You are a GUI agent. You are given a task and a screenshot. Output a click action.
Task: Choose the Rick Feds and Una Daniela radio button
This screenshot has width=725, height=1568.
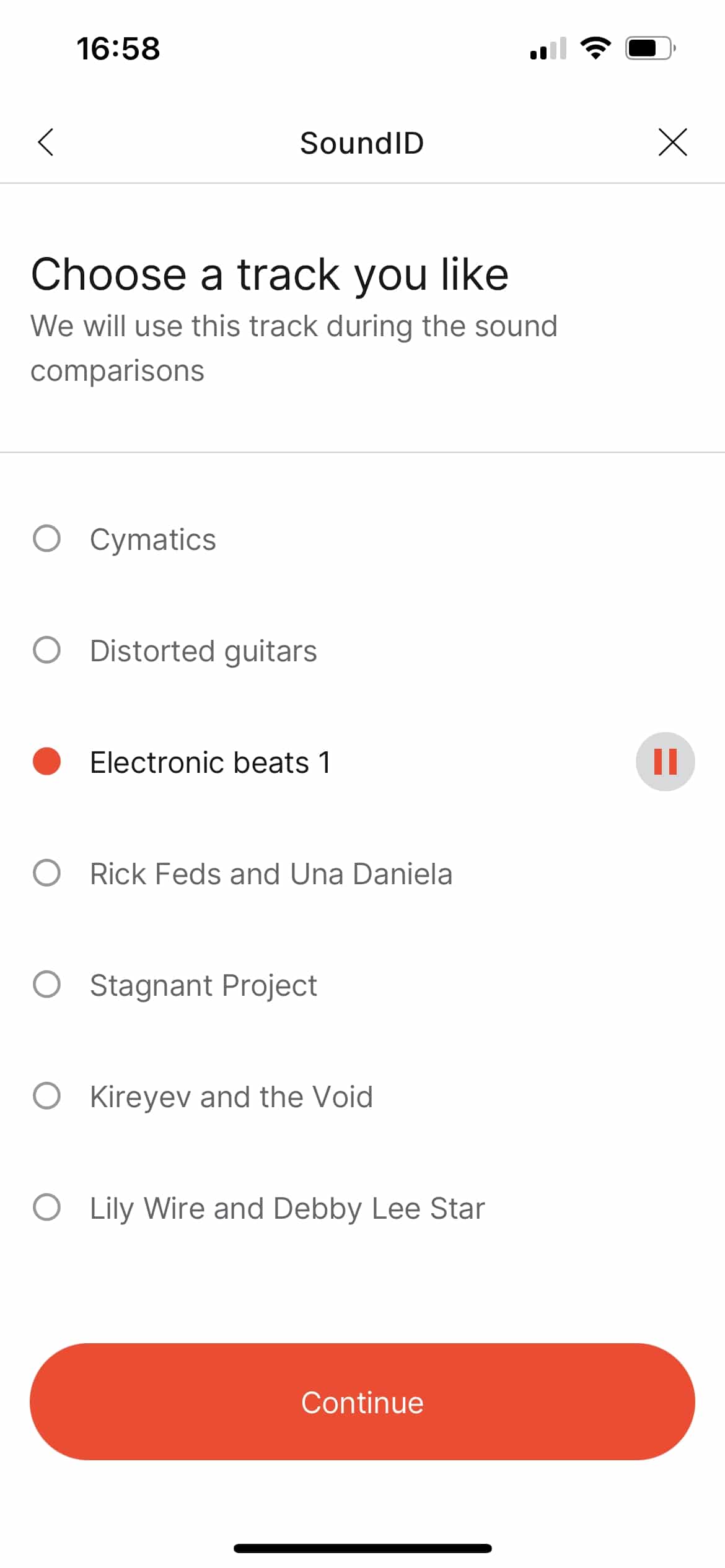coord(46,873)
